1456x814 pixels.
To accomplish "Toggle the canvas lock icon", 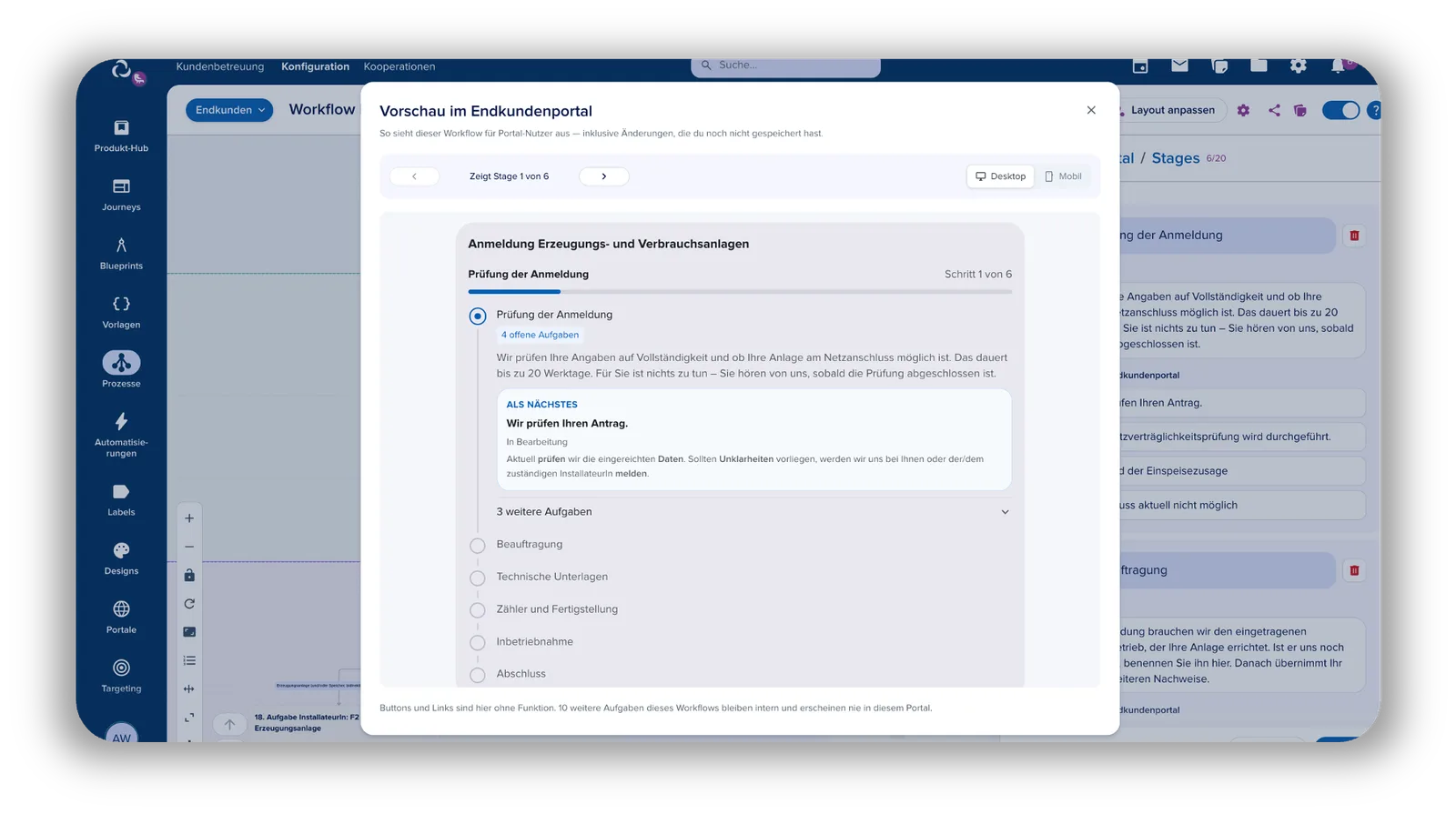I will pyautogui.click(x=189, y=575).
